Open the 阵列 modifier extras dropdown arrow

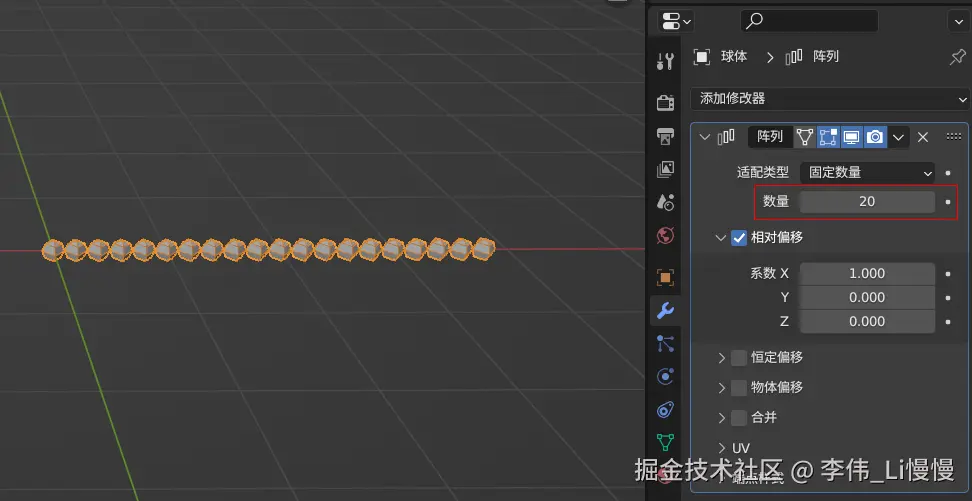[898, 137]
